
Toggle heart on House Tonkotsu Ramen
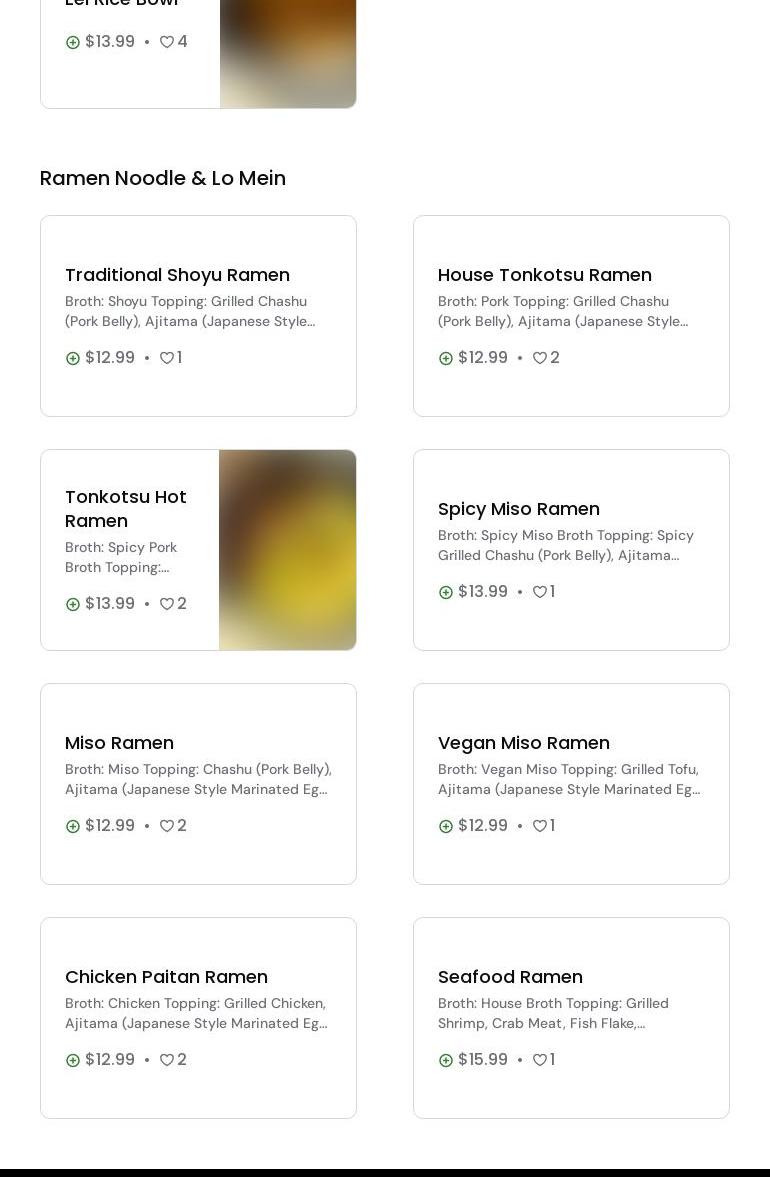point(540,358)
